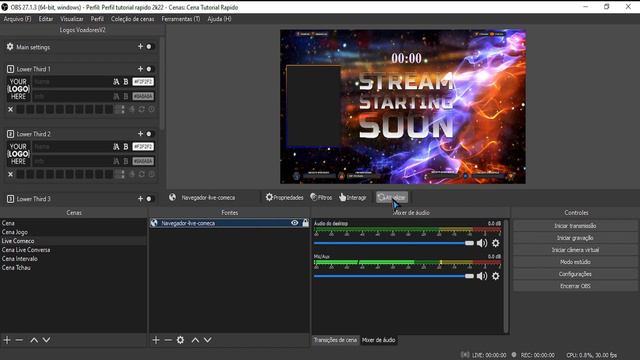
Task: Mute the Mic/Aux channel
Action: pos(482,276)
